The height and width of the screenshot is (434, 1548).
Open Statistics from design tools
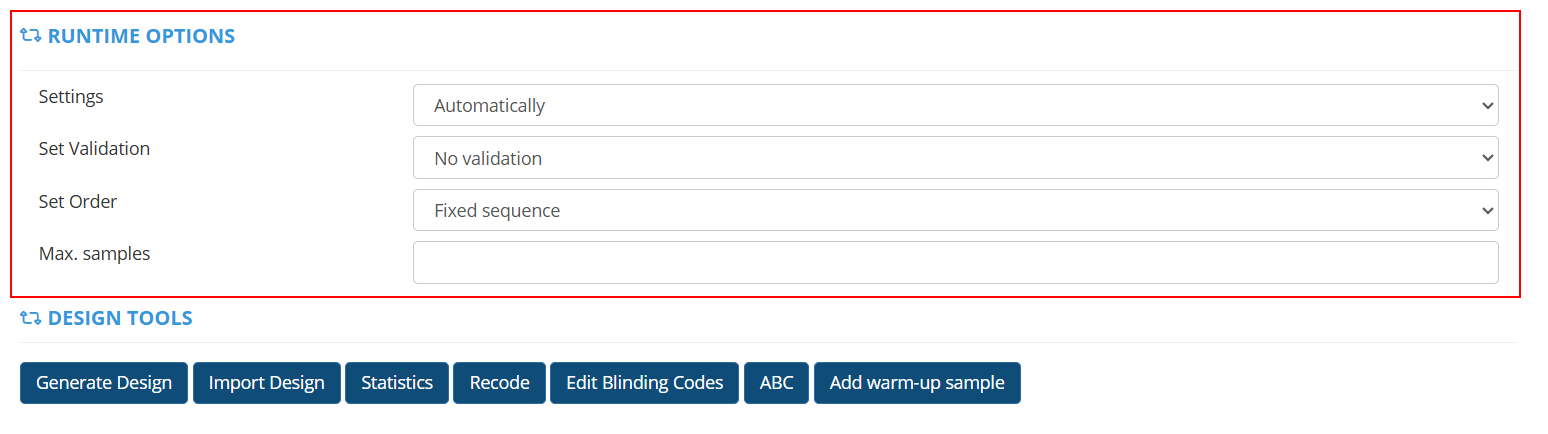tap(397, 383)
